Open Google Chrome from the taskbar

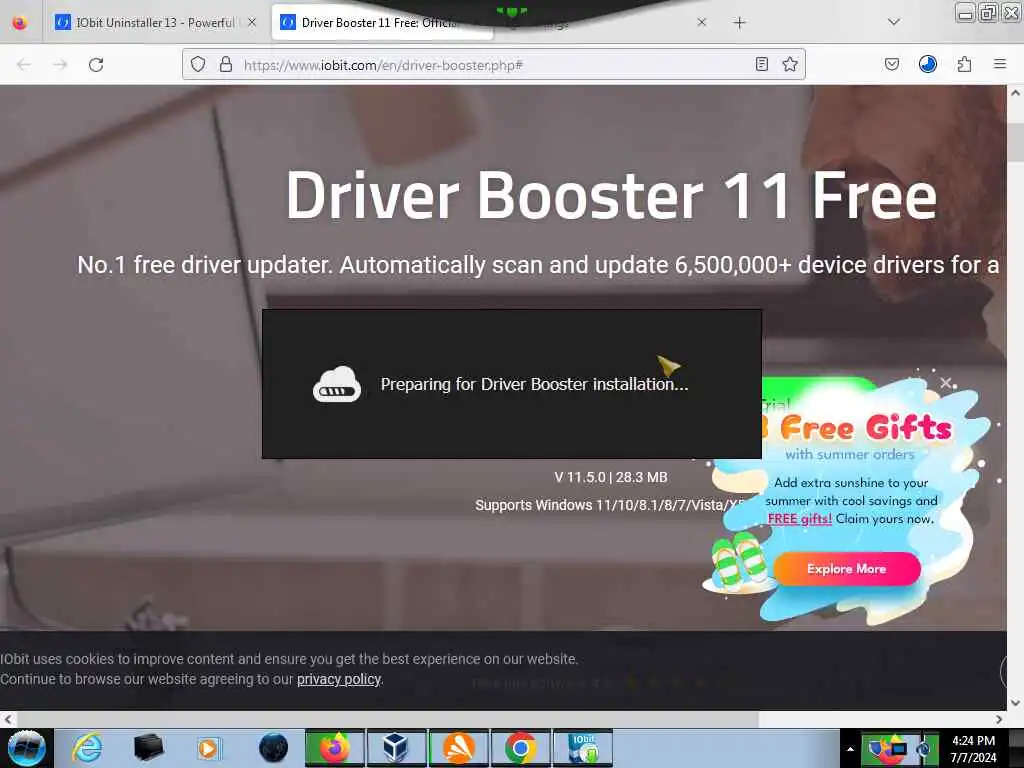520,748
